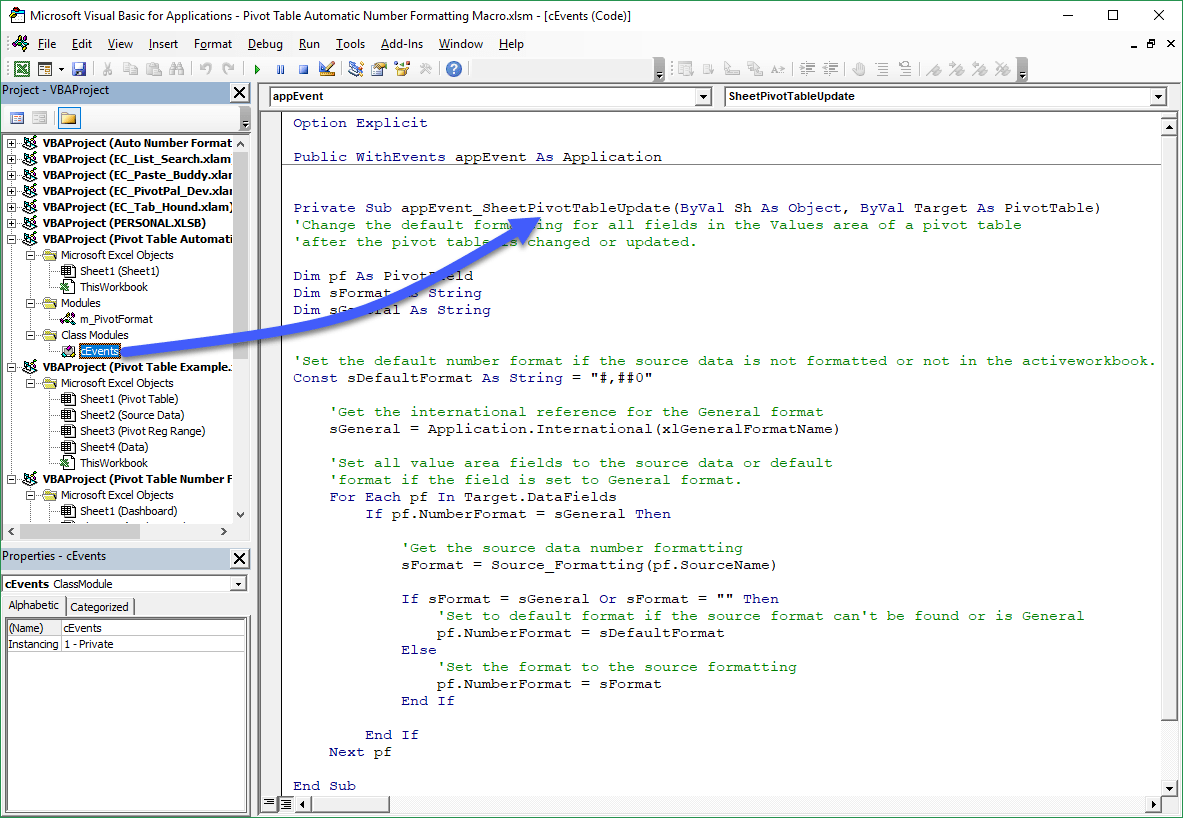The height and width of the screenshot is (818, 1183).
Task: Open the Object Browser icon
Action: pos(402,69)
